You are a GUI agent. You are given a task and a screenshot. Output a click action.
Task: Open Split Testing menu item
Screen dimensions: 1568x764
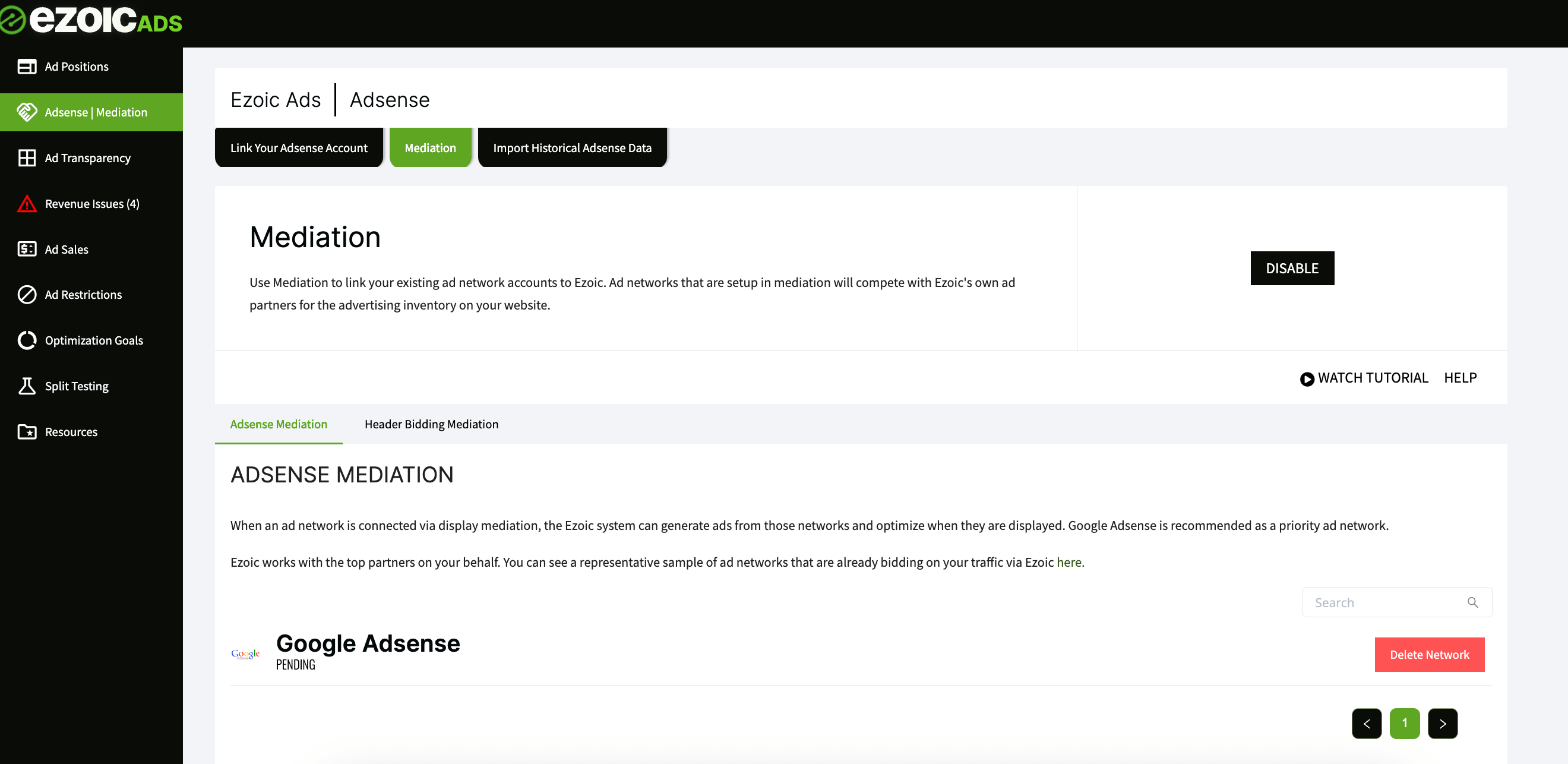[91, 386]
